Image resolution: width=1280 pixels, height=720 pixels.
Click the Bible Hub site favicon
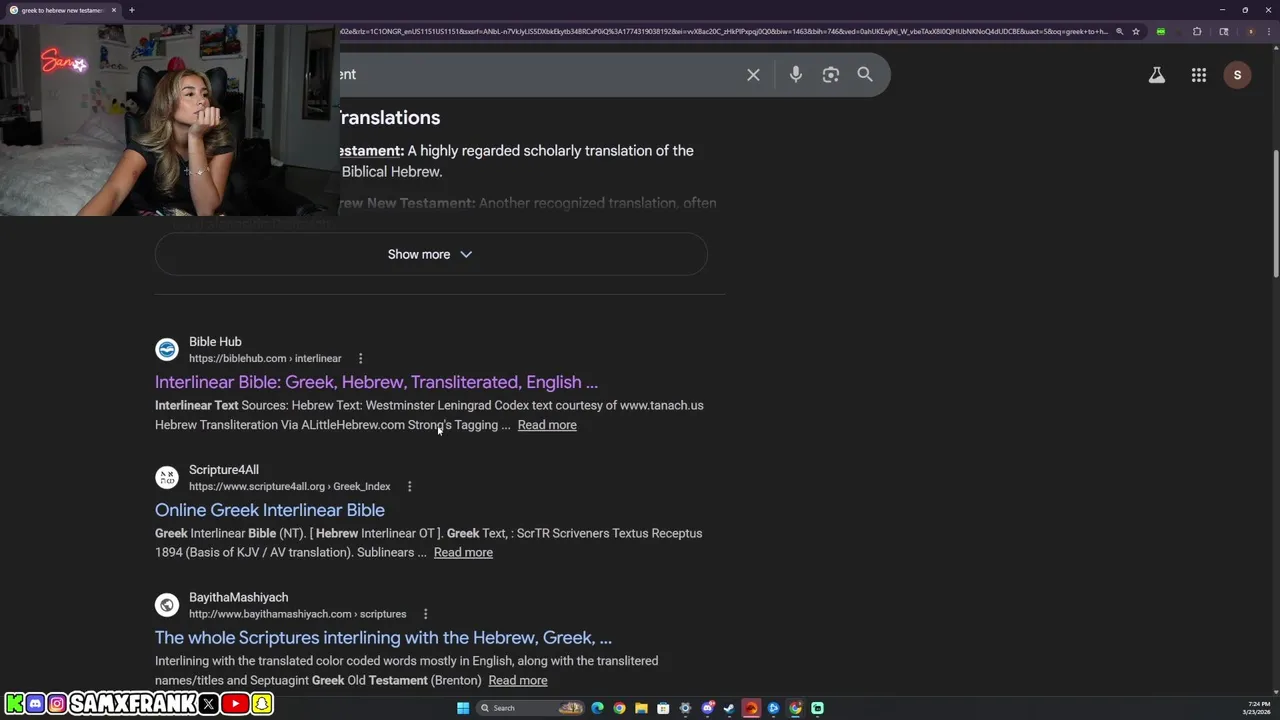tap(167, 350)
